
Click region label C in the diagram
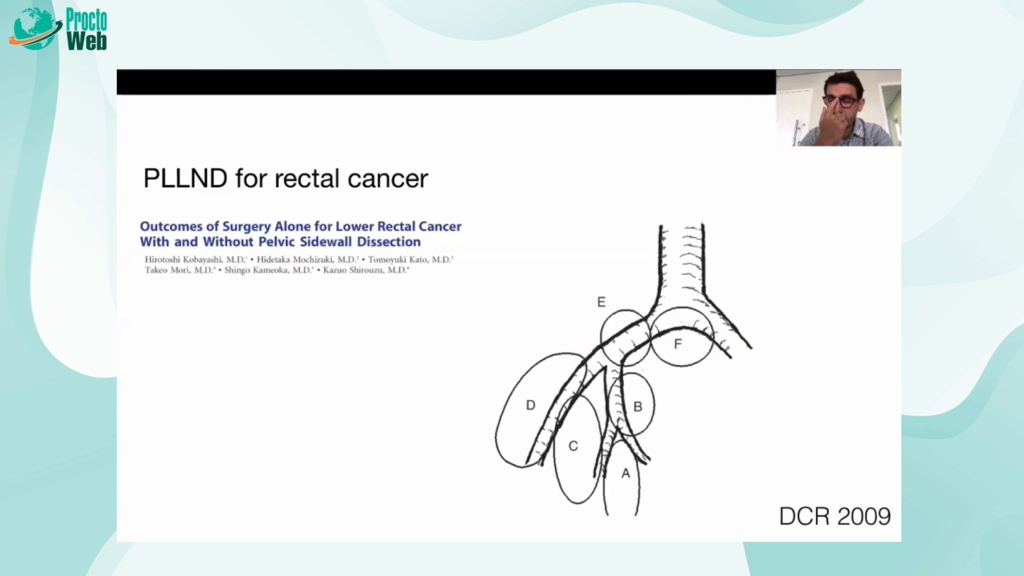pyautogui.click(x=573, y=446)
